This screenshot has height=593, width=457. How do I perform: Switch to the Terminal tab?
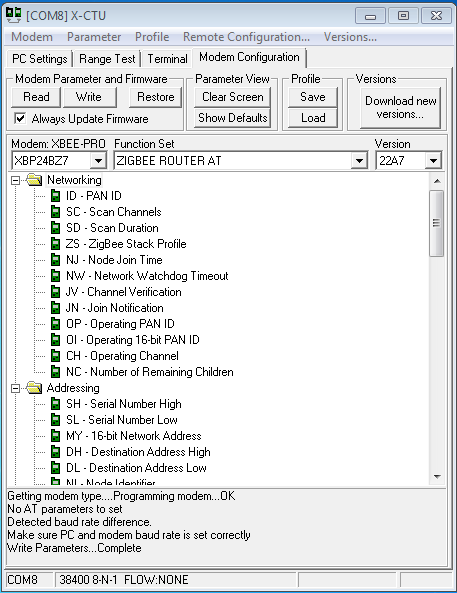pyautogui.click(x=167, y=59)
